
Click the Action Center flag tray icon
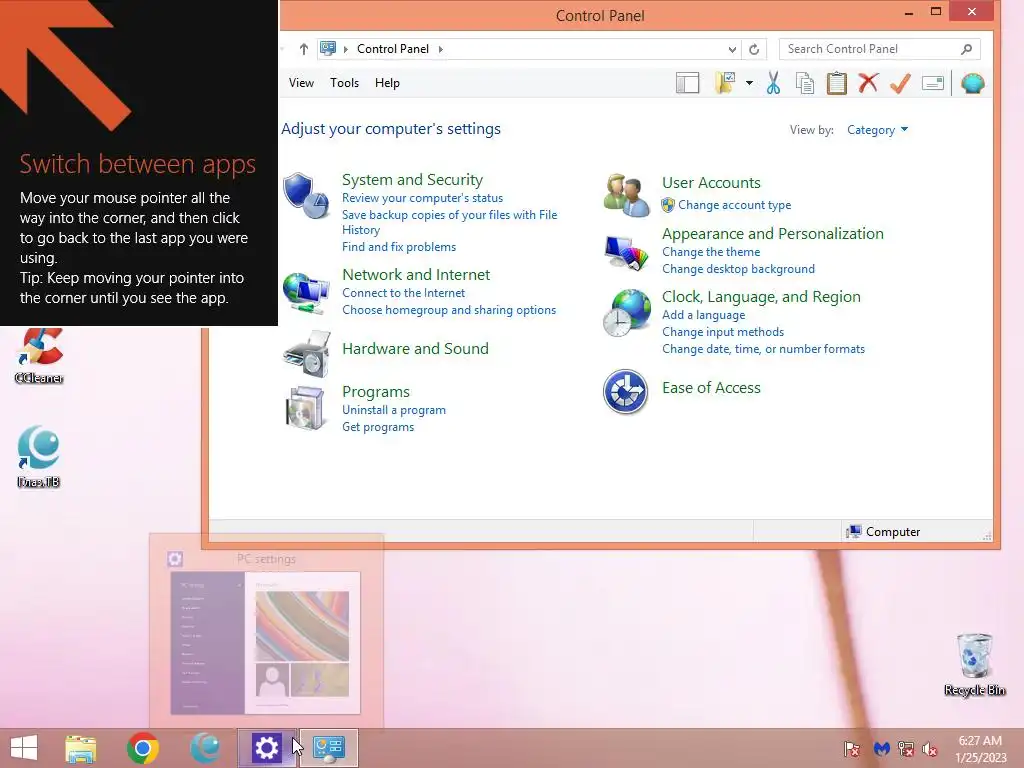pyautogui.click(x=852, y=749)
